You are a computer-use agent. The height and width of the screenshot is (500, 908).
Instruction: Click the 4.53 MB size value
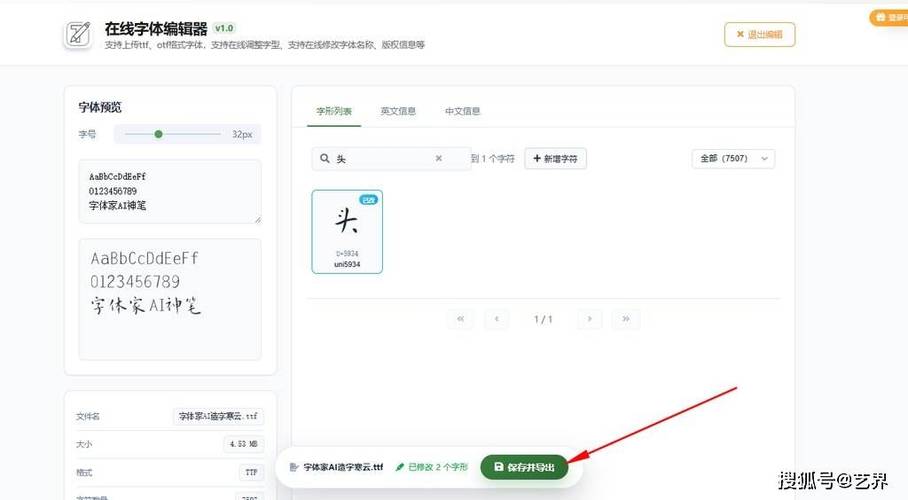point(243,444)
